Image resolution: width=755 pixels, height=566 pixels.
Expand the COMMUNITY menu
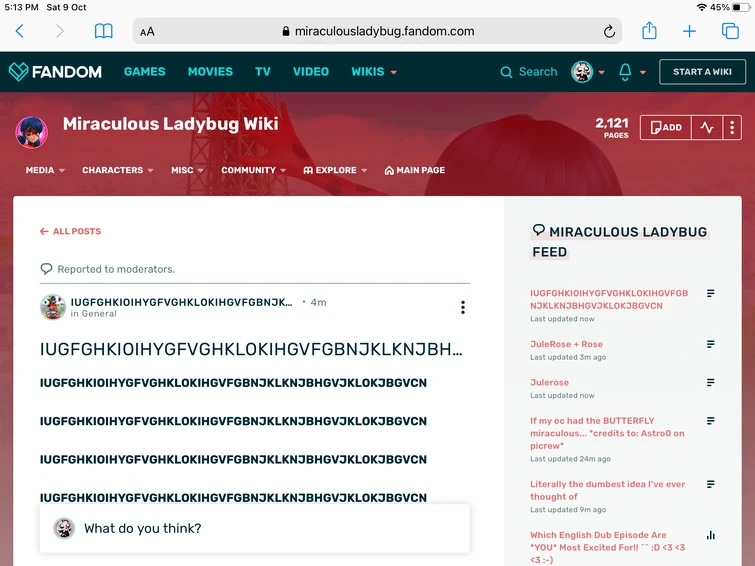(254, 170)
